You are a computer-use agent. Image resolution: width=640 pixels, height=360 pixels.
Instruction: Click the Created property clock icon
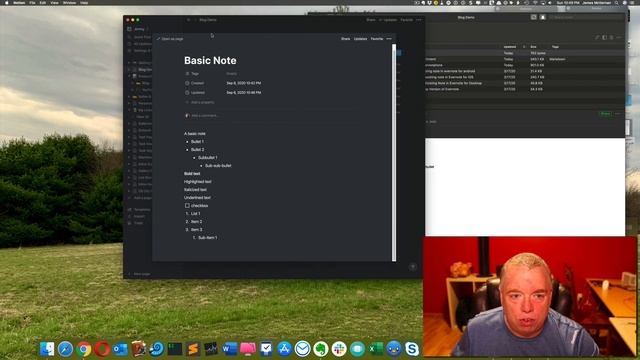click(x=187, y=83)
